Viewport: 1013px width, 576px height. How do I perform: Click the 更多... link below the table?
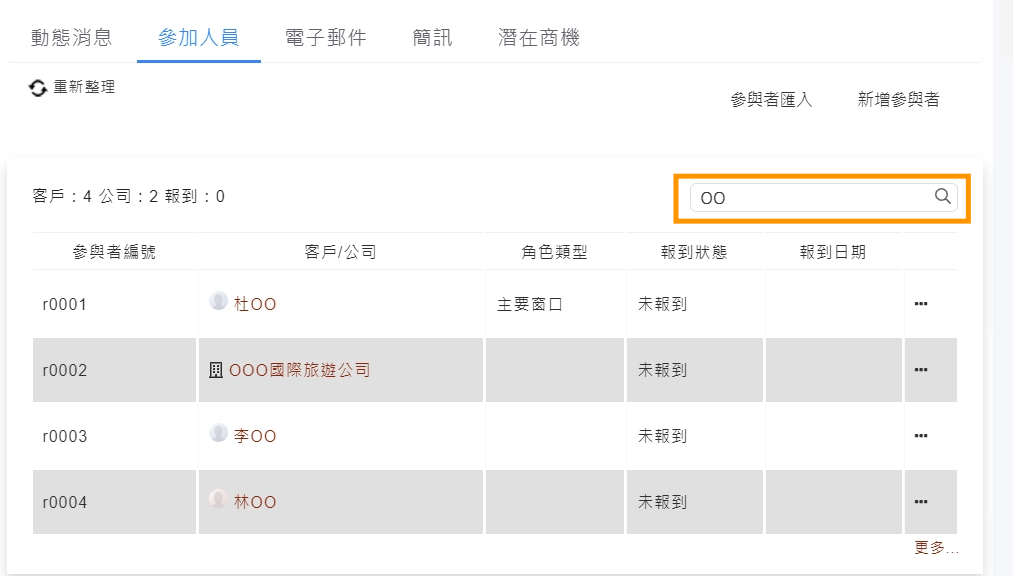tap(936, 548)
